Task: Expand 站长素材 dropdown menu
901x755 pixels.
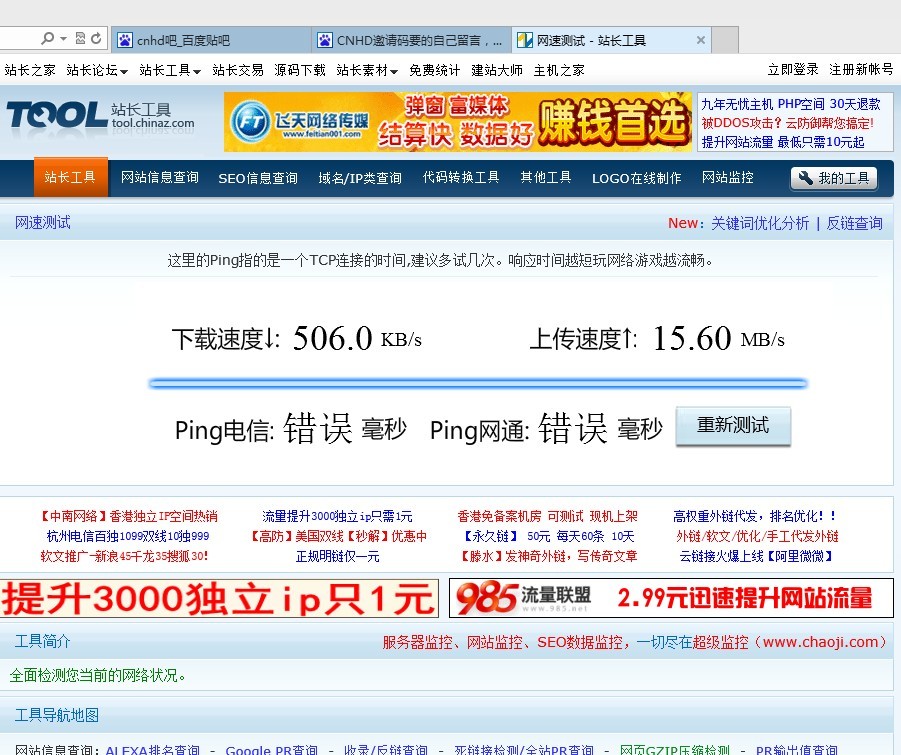Action: click(x=367, y=70)
